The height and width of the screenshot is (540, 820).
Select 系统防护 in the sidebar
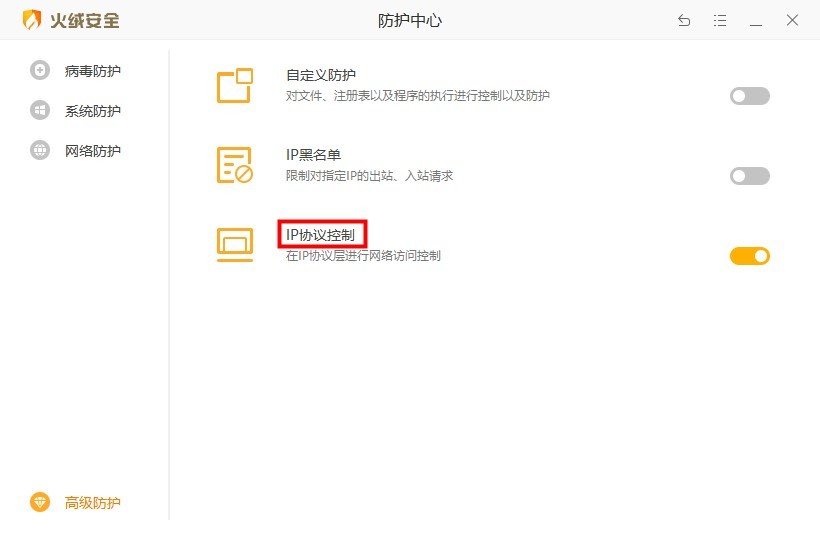click(x=93, y=111)
